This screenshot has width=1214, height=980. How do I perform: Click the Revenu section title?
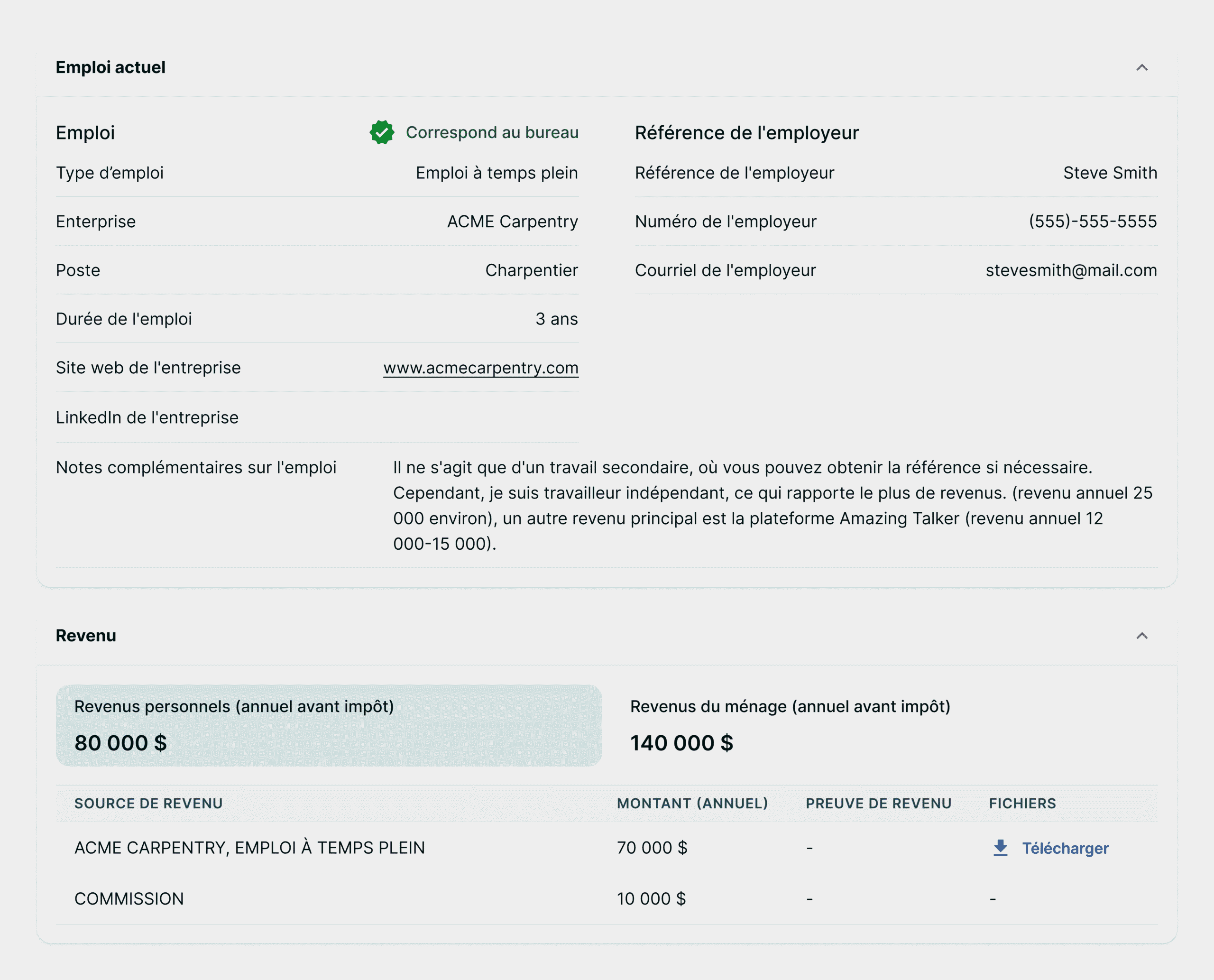pyautogui.click(x=86, y=636)
